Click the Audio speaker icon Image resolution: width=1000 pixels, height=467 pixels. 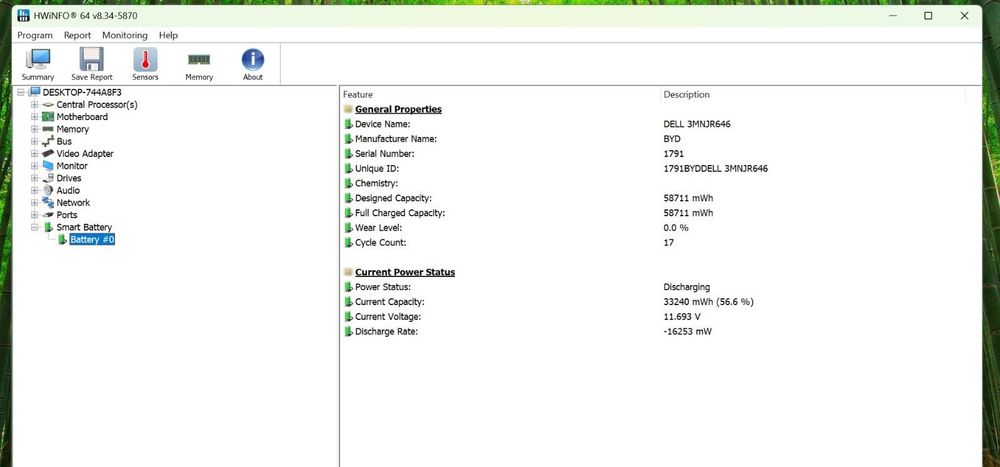pyautogui.click(x=48, y=190)
